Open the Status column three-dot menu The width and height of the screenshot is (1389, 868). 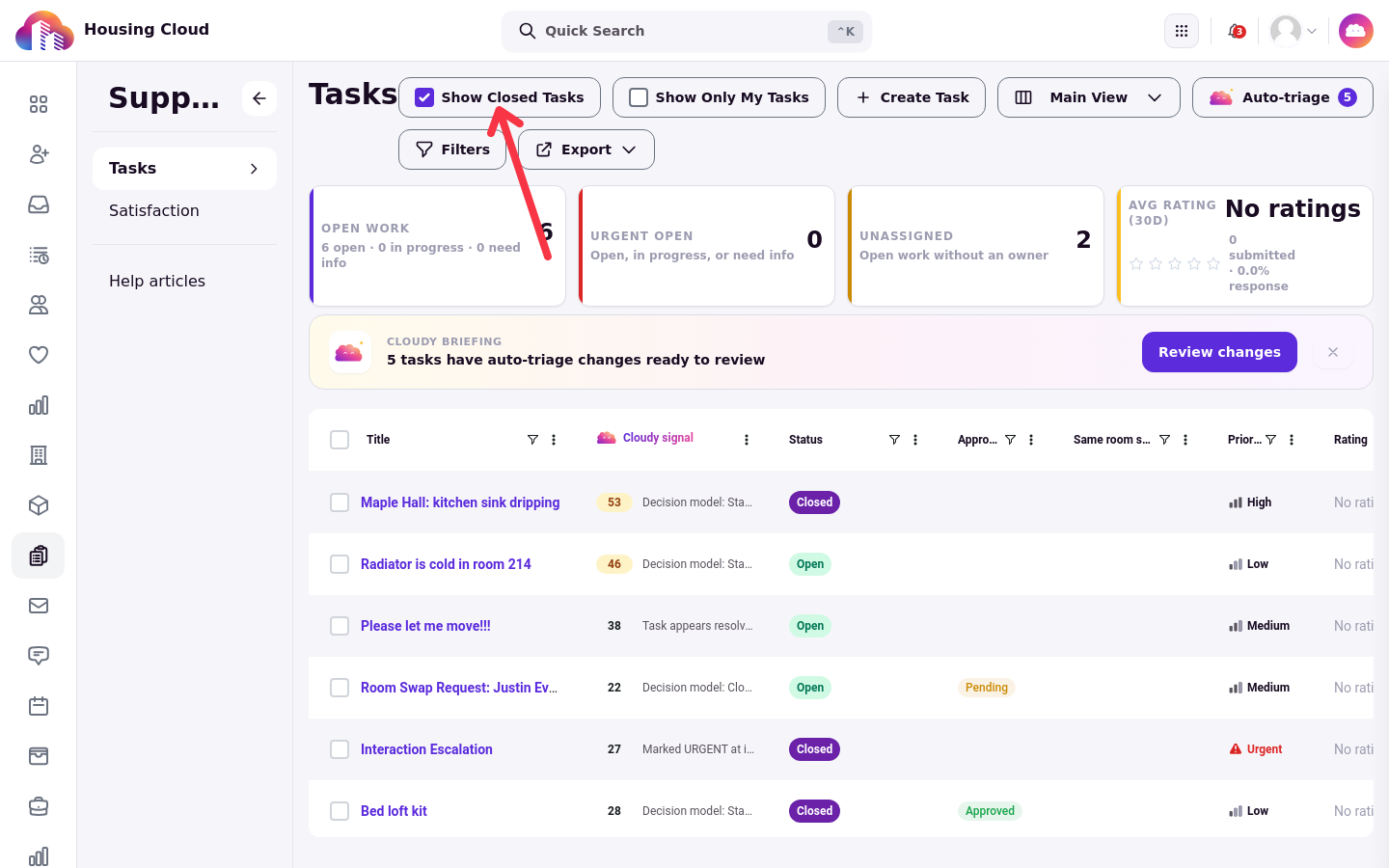pyautogui.click(x=915, y=440)
